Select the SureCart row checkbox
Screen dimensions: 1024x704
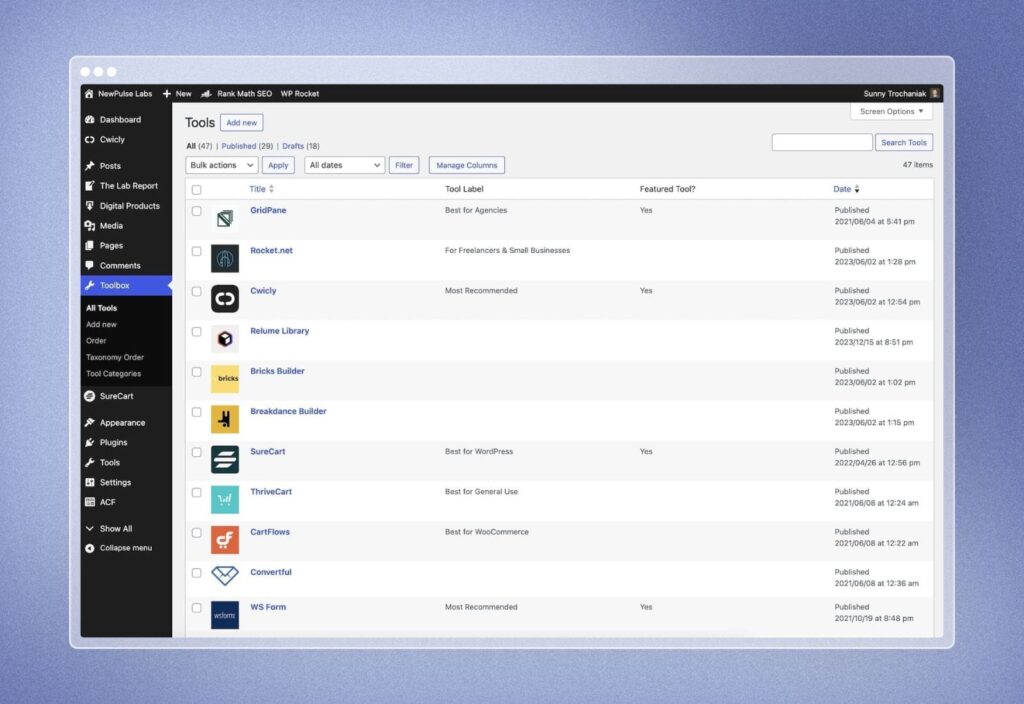[x=197, y=452]
